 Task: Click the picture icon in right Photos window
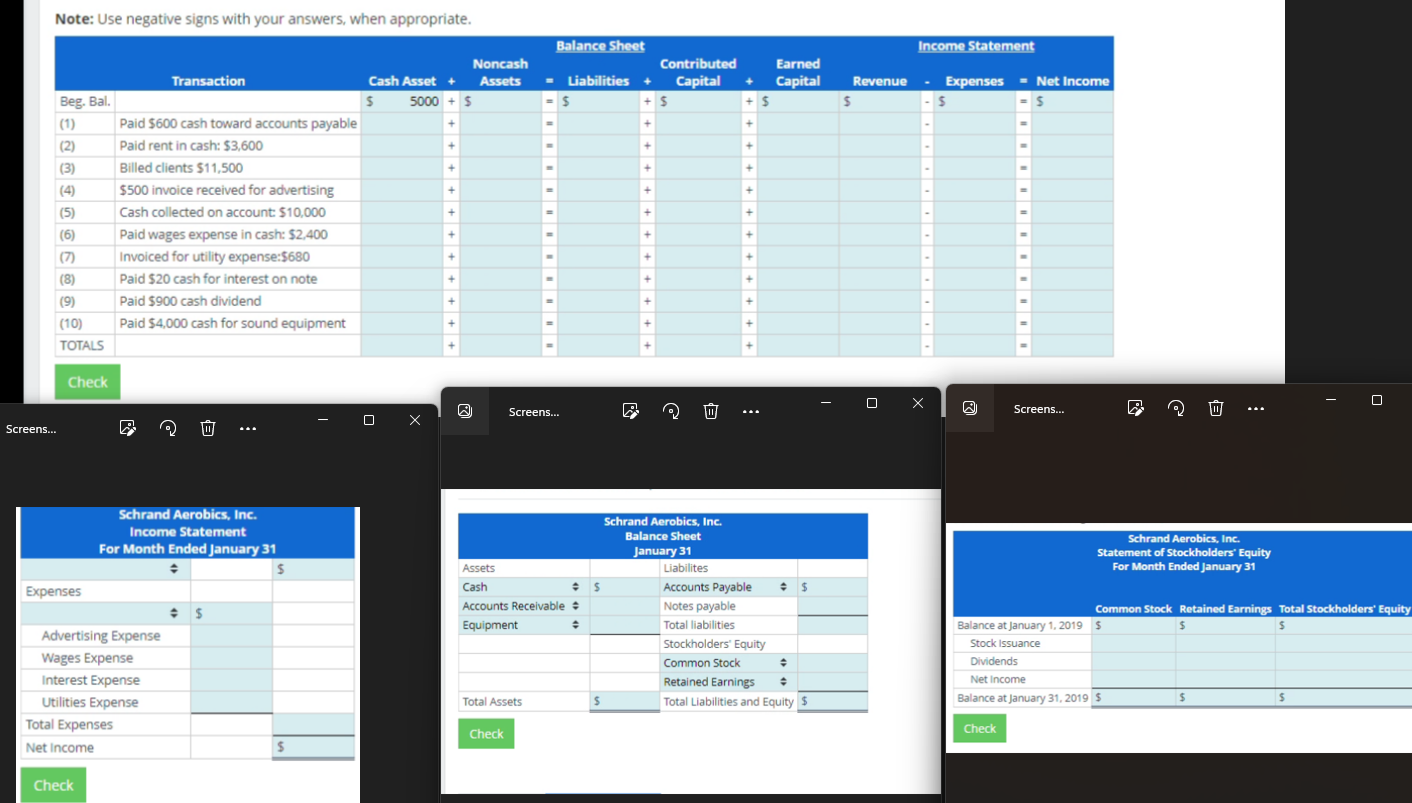pos(970,408)
